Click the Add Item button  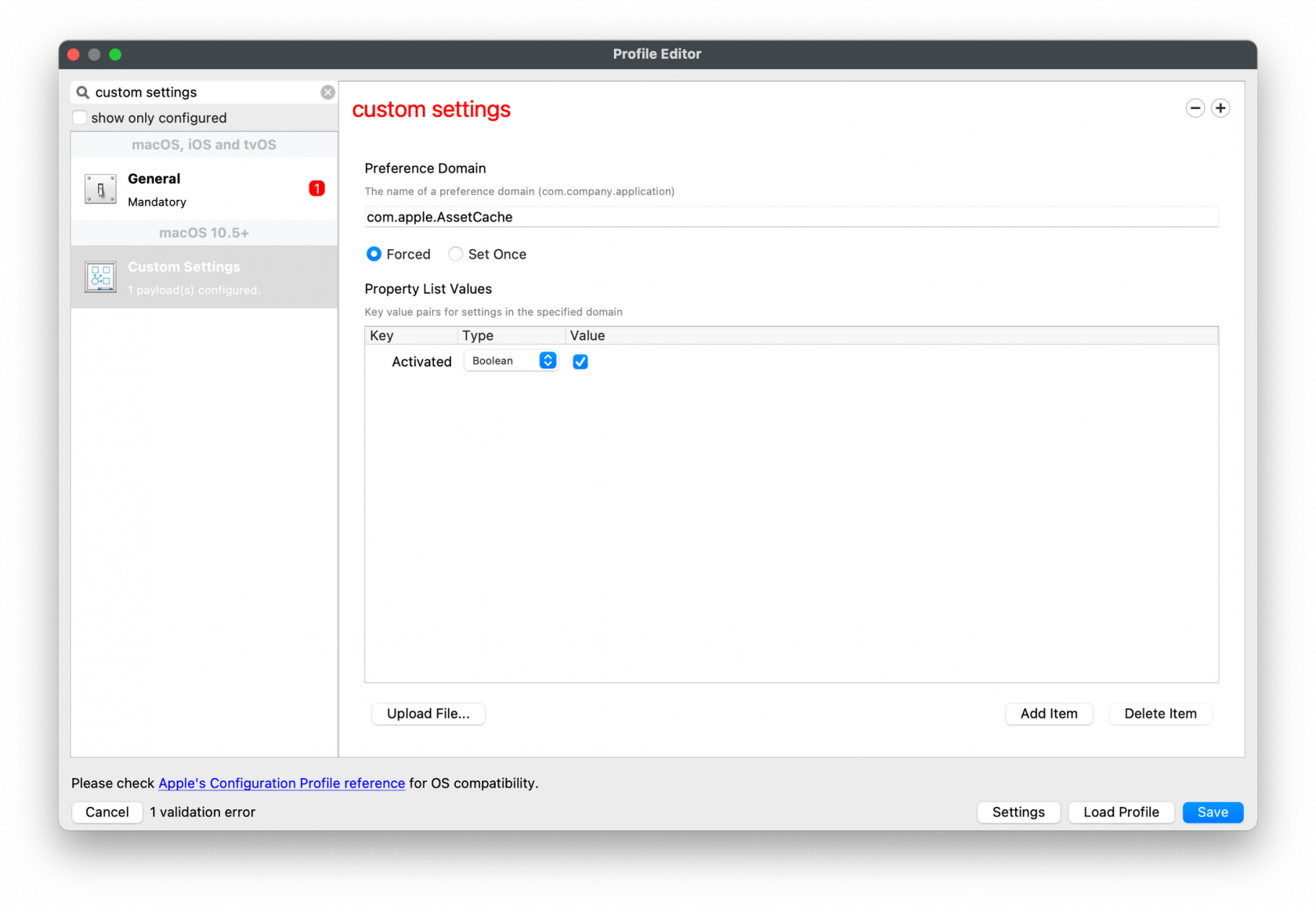pyautogui.click(x=1049, y=714)
